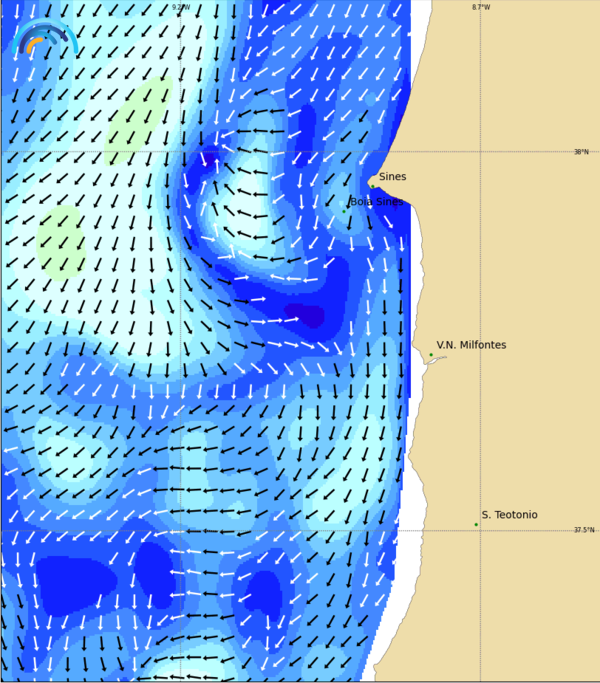
Task: Click the wave logo in the top-left corner
Action: click(44, 38)
